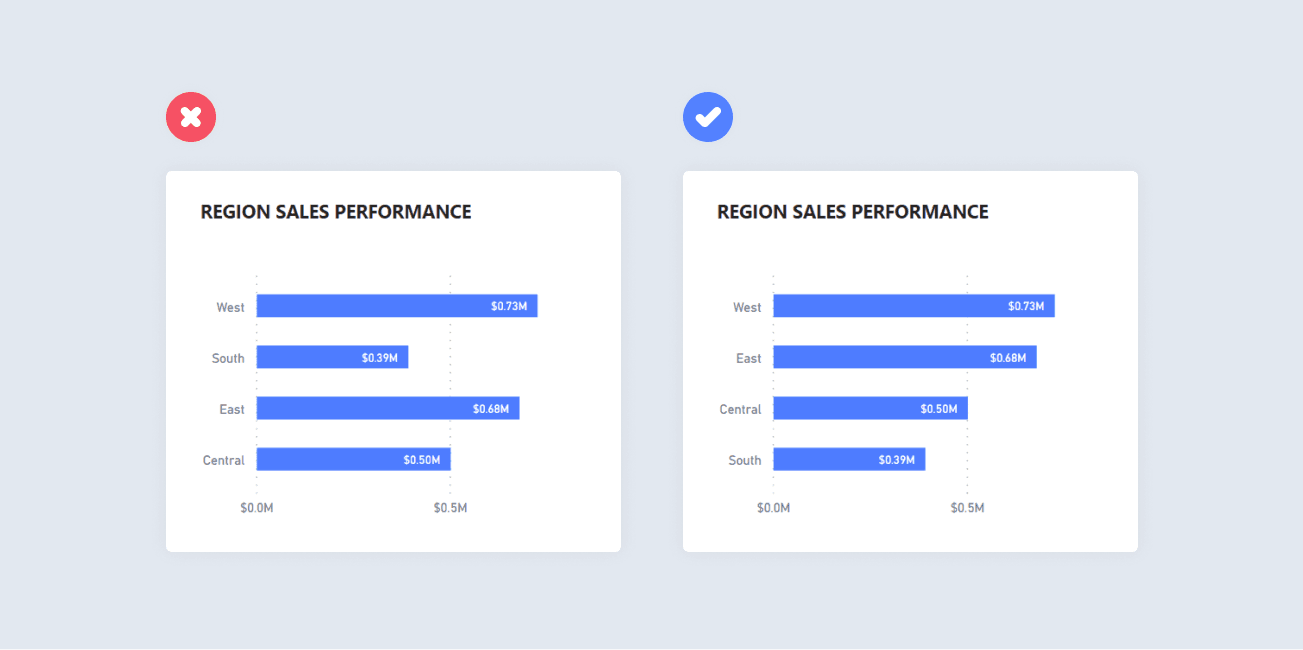Click the $0.0M axis tick in the sorted chart
Image resolution: width=1303 pixels, height=650 pixels.
click(x=774, y=508)
